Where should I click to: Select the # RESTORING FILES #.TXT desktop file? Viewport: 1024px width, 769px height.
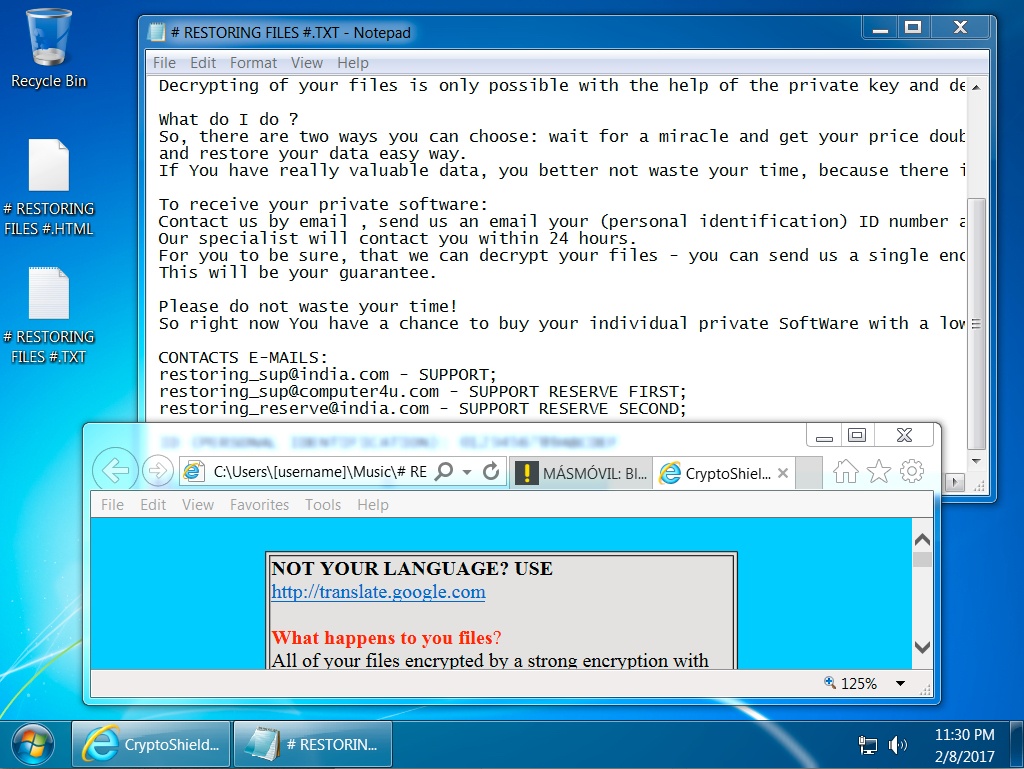[x=48, y=315]
